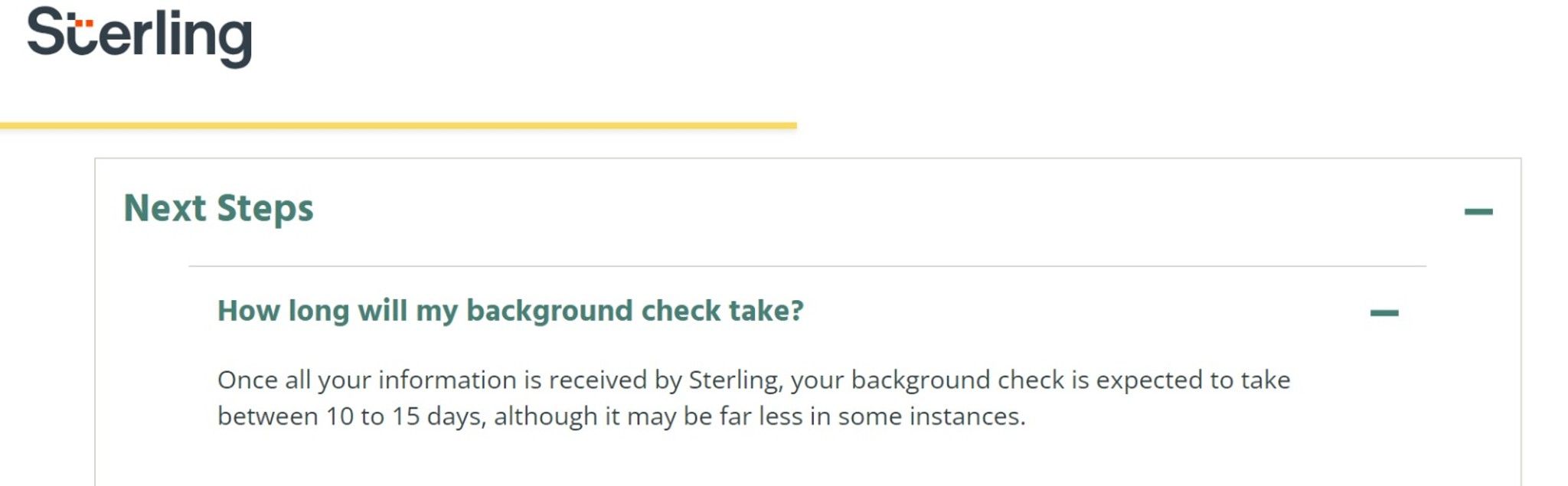
Task: Click the yellow progress bar under the logo
Action: click(398, 122)
